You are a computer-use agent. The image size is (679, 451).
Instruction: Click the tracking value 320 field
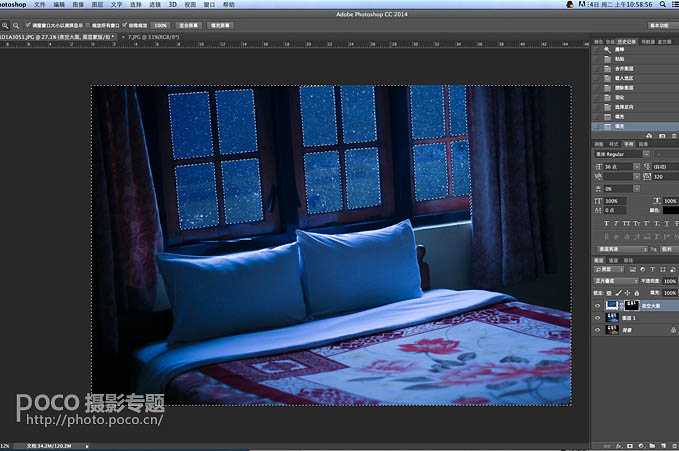pos(666,177)
